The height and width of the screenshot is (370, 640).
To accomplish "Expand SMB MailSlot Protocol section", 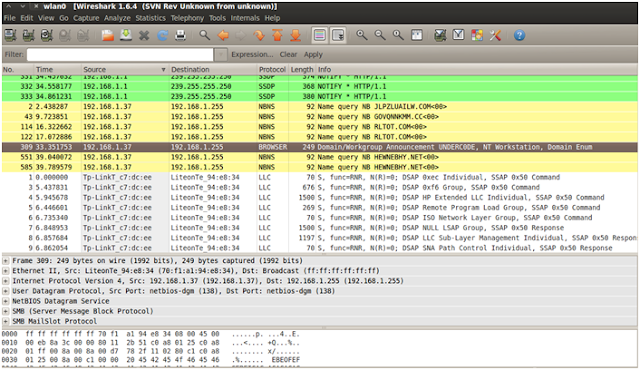I will click(x=6, y=321).
